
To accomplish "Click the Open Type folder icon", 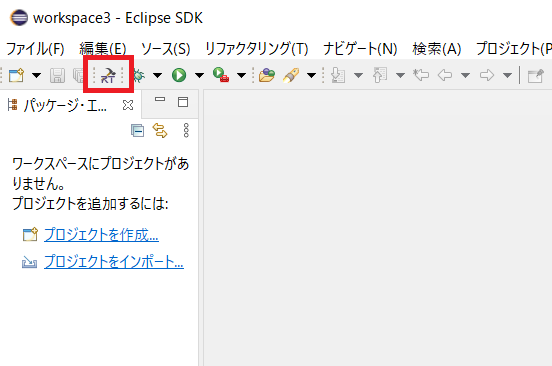I will click(x=267, y=75).
